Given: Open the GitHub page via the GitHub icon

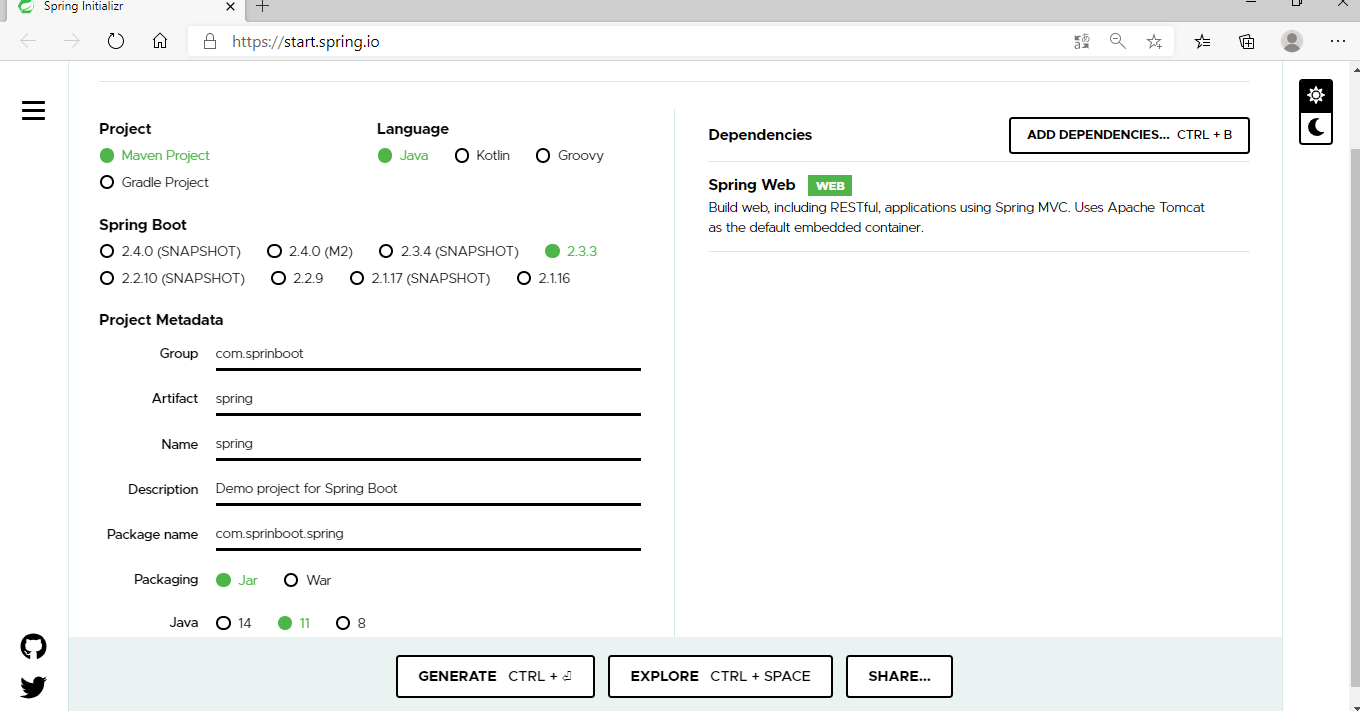Looking at the screenshot, I should pos(33,646).
